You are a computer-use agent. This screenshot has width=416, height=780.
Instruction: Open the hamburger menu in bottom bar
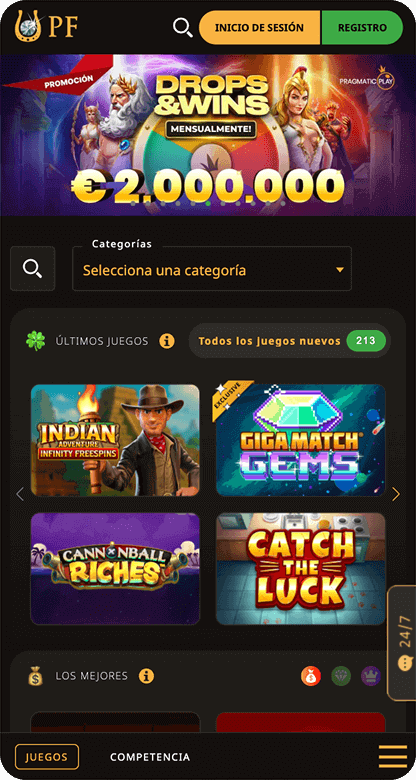pyautogui.click(x=393, y=757)
